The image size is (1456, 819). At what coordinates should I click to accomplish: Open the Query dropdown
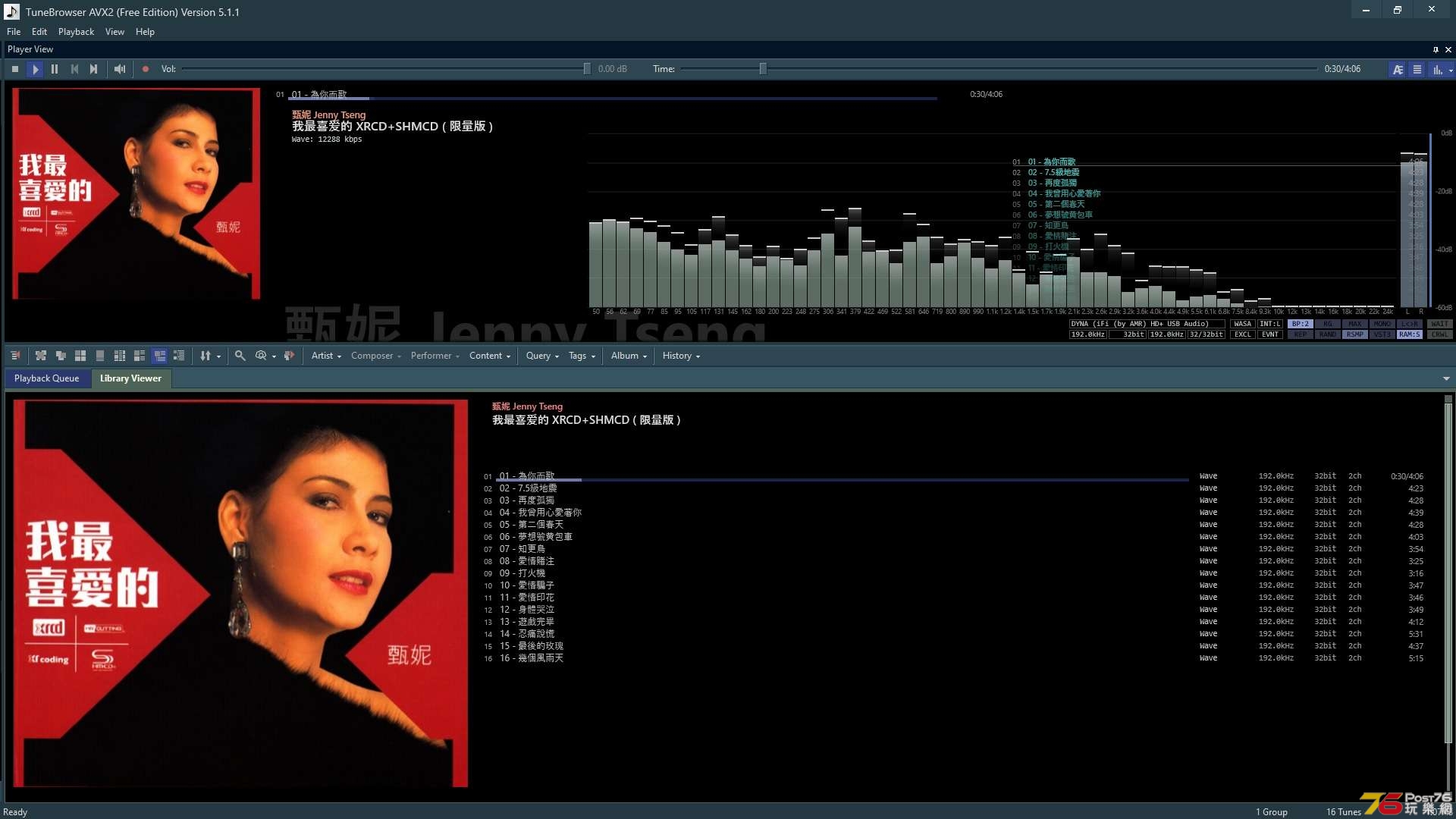pos(542,356)
